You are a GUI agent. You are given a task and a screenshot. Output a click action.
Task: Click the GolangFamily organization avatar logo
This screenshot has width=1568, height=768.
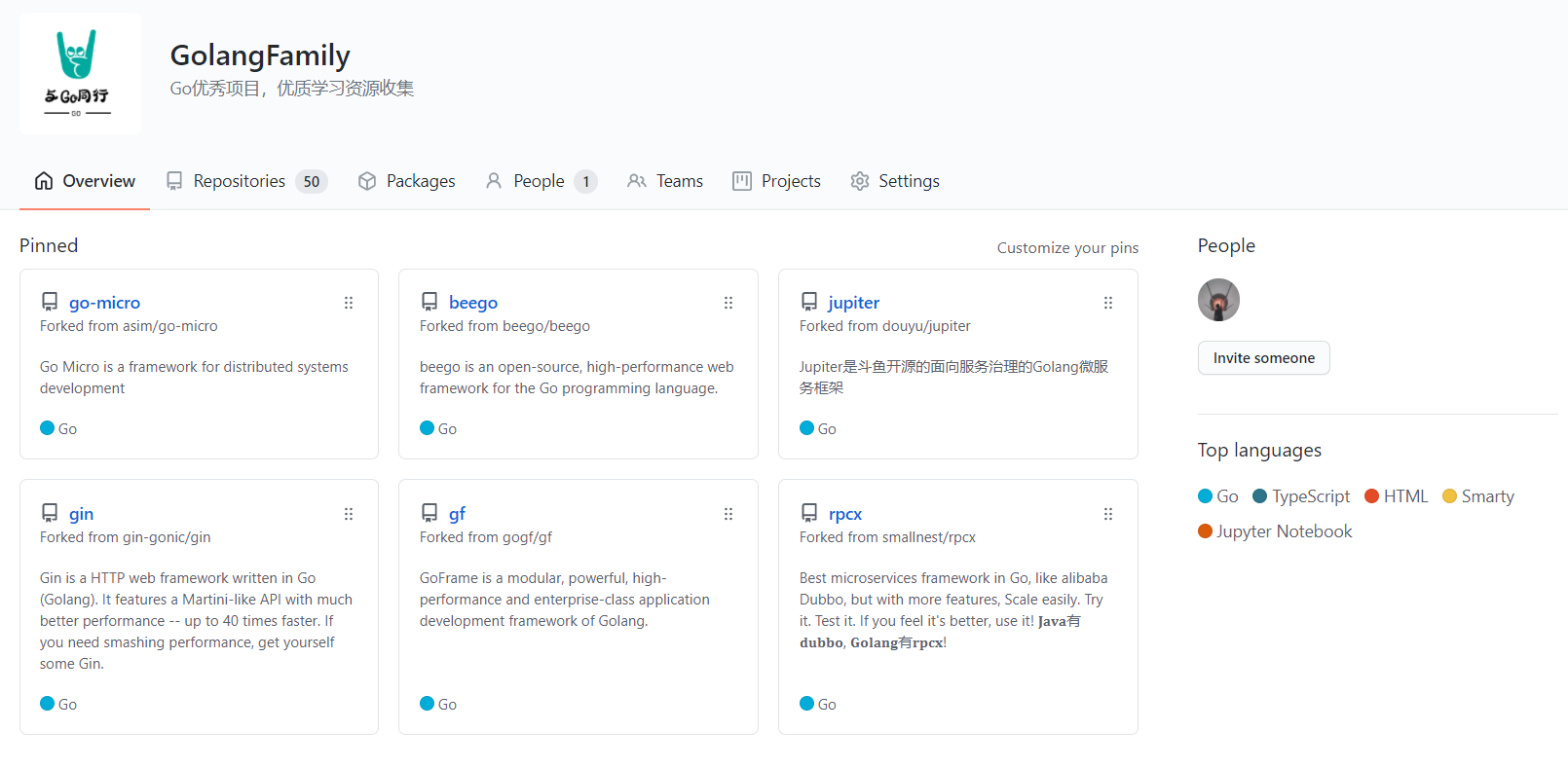(80, 74)
